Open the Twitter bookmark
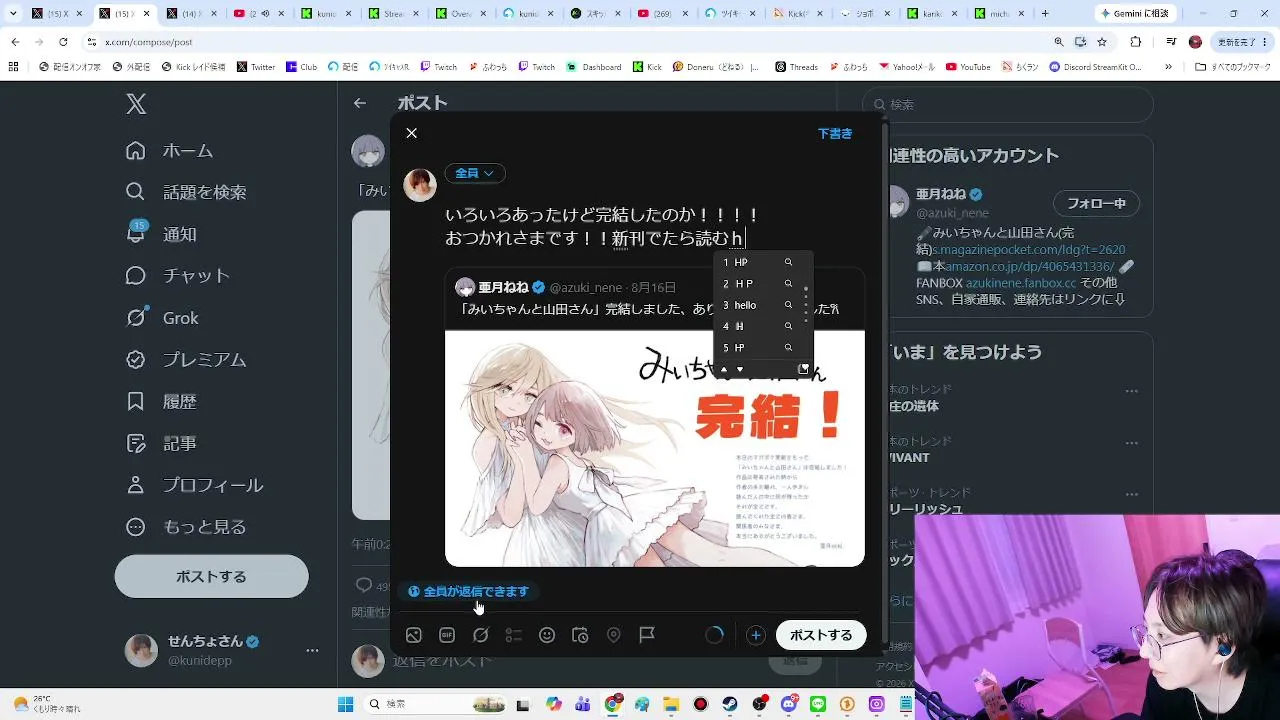This screenshot has width=1280, height=720. [256, 67]
